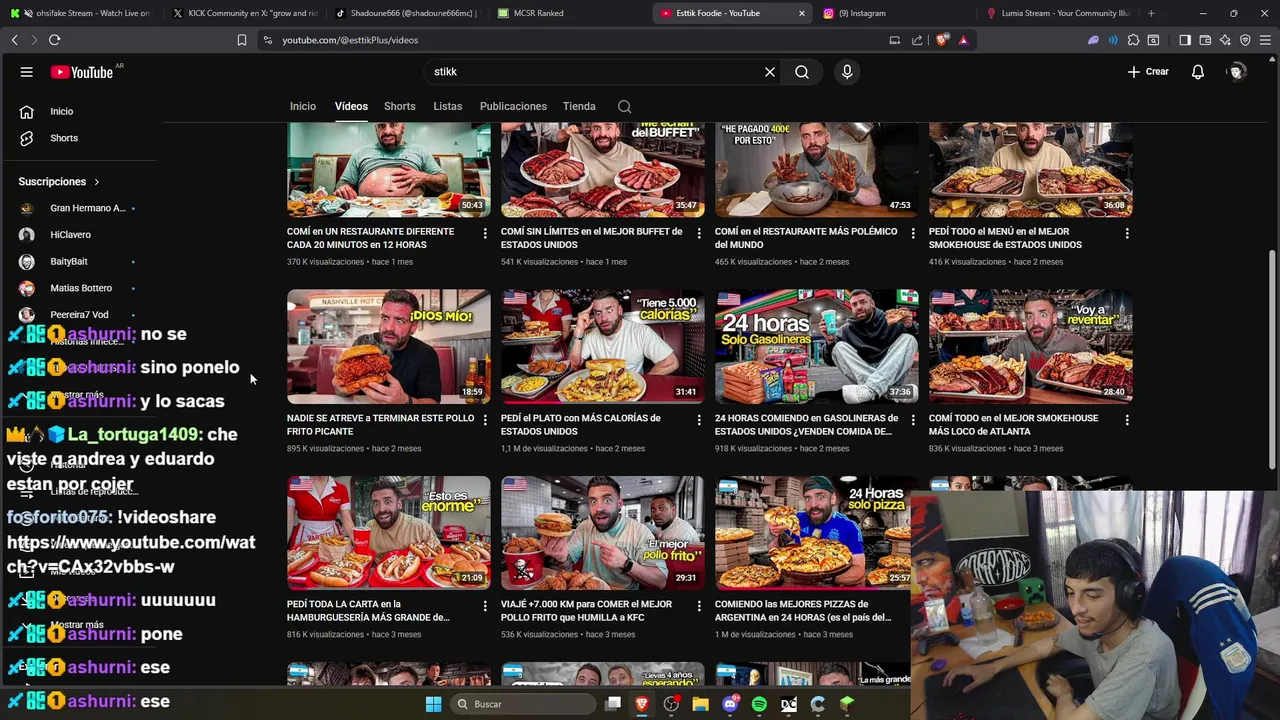Go to Inicio in the sidebar
Viewport: 1280px width, 720px height.
point(62,111)
